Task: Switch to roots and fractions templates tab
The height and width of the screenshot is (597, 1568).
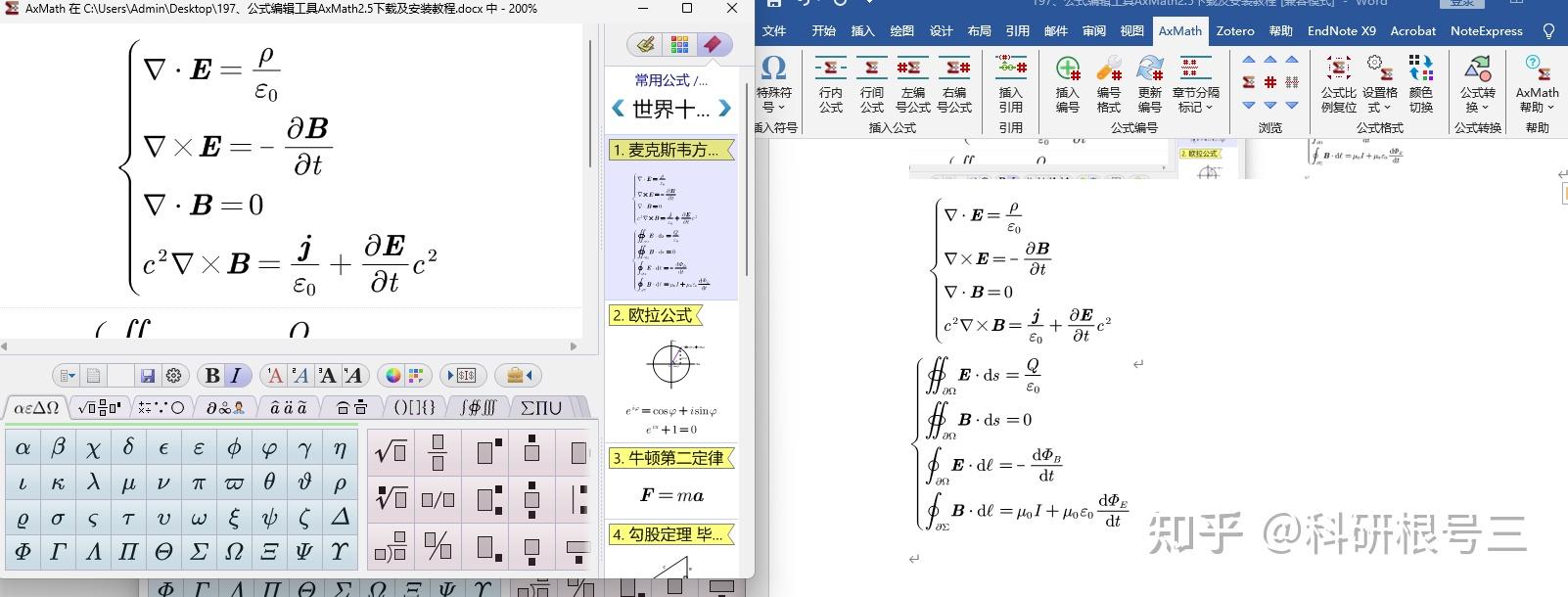Action: (x=99, y=407)
